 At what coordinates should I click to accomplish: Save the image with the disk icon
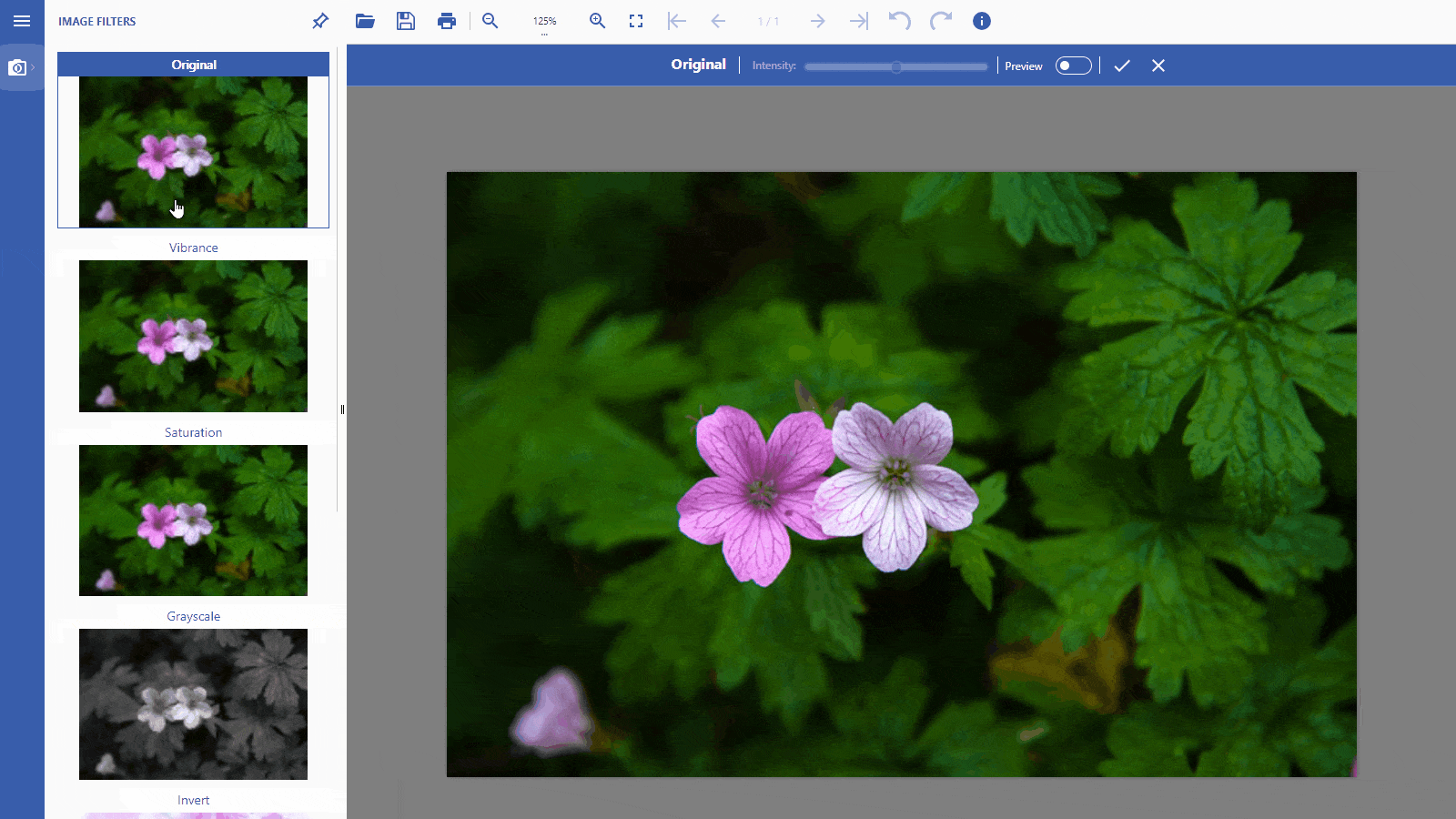point(406,21)
